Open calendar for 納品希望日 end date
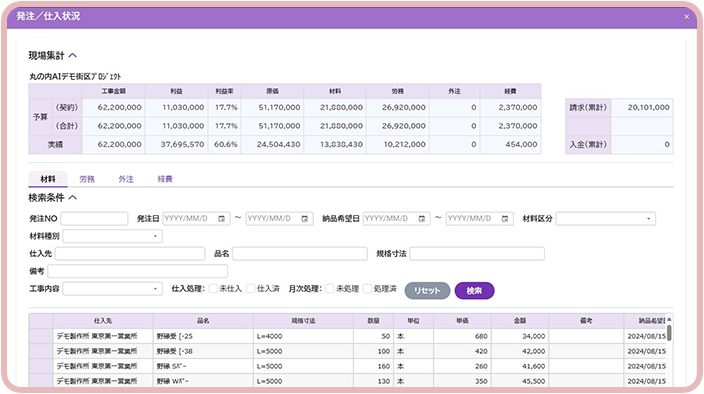The width and height of the screenshot is (704, 394). click(x=505, y=219)
